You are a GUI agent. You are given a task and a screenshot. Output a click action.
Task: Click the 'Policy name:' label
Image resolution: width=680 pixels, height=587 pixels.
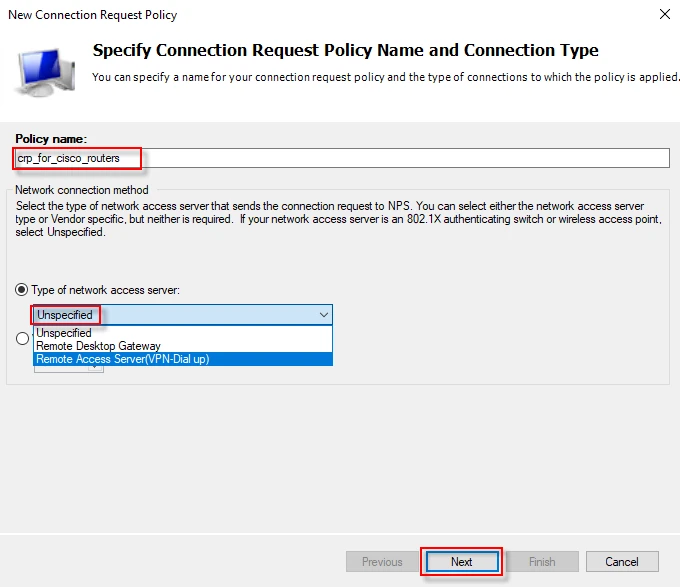(x=51, y=138)
